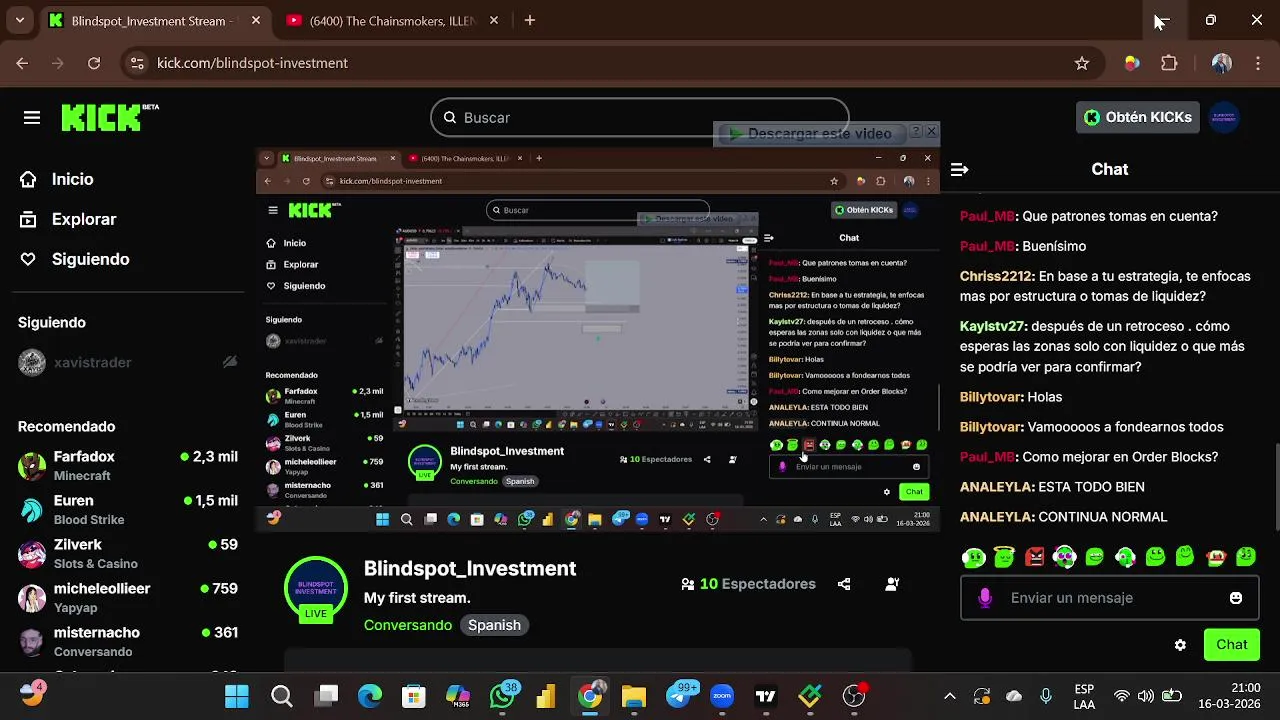The width and height of the screenshot is (1280, 720).
Task: Insert the red-hat green emote
Action: click(1216, 557)
